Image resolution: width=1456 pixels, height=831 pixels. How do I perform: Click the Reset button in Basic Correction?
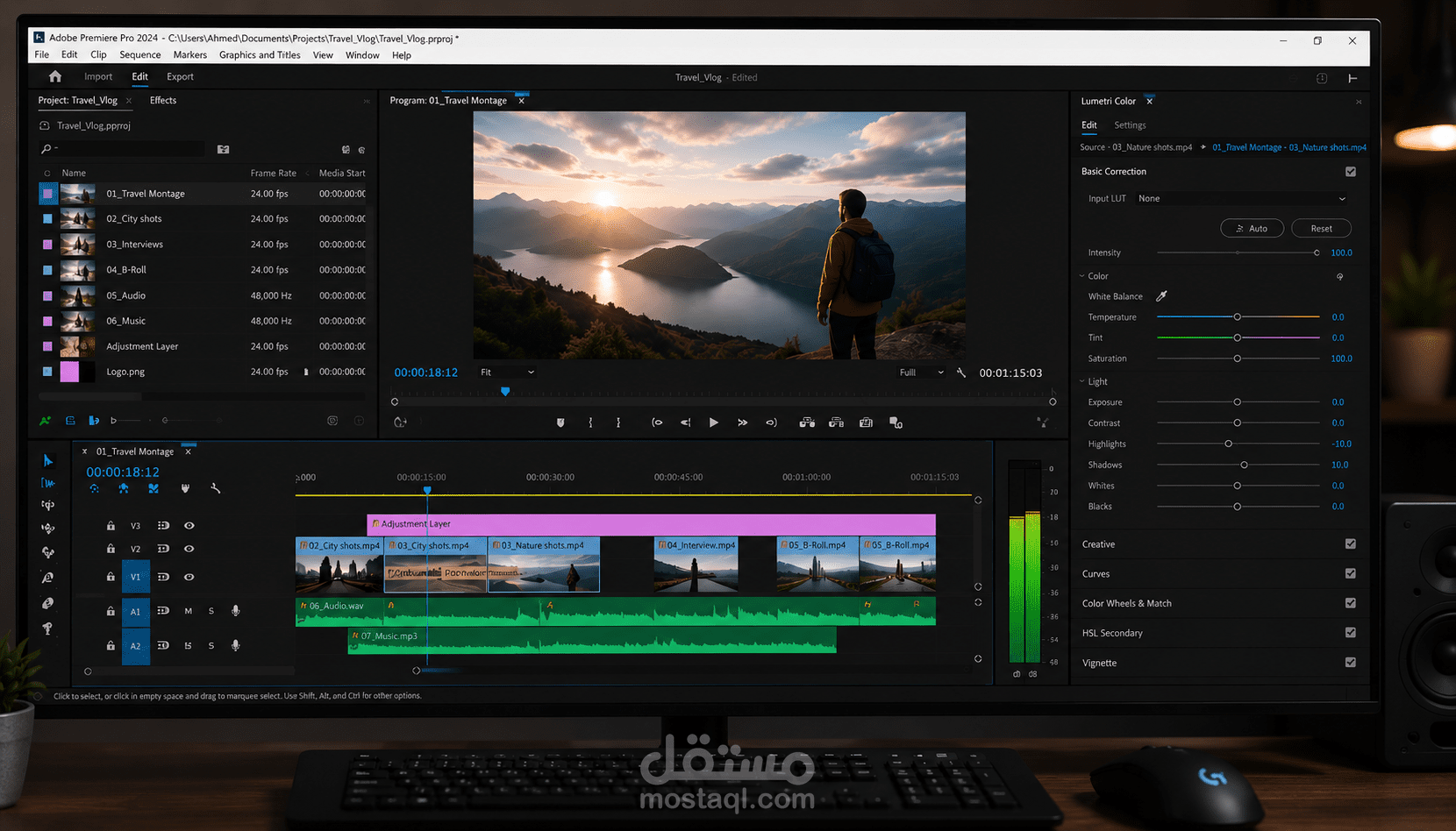(1321, 229)
